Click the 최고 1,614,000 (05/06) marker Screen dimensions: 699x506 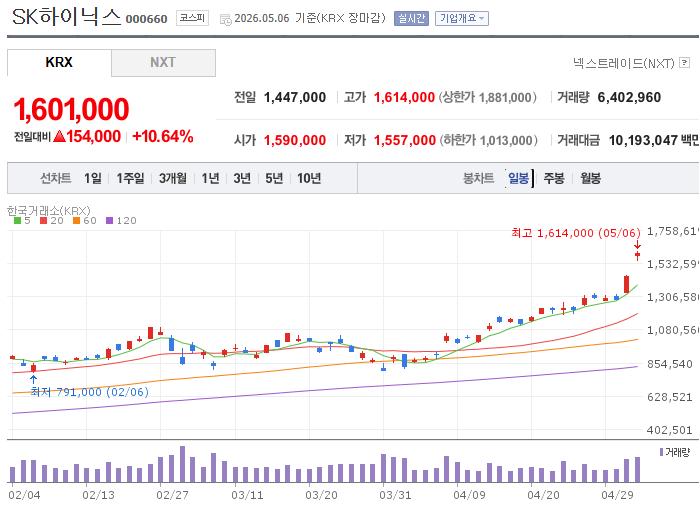[576, 233]
